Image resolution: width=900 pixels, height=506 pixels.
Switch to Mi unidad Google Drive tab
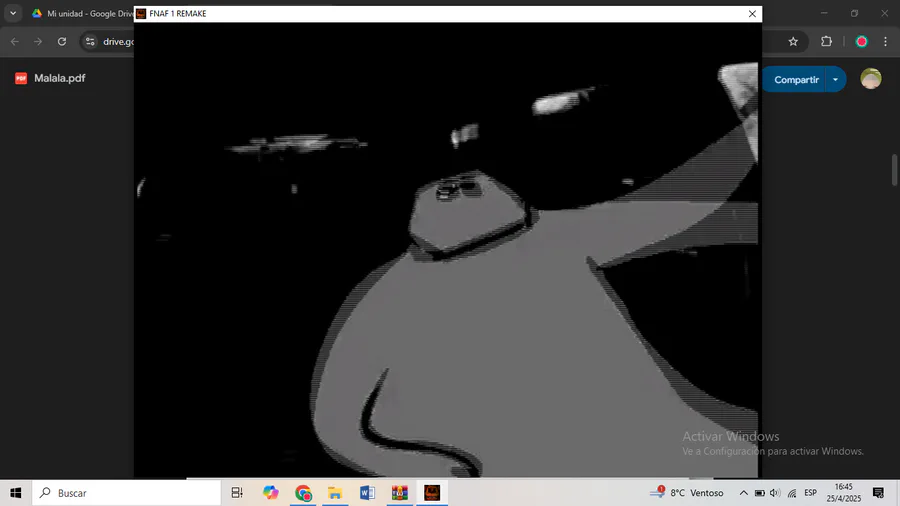tap(82, 13)
